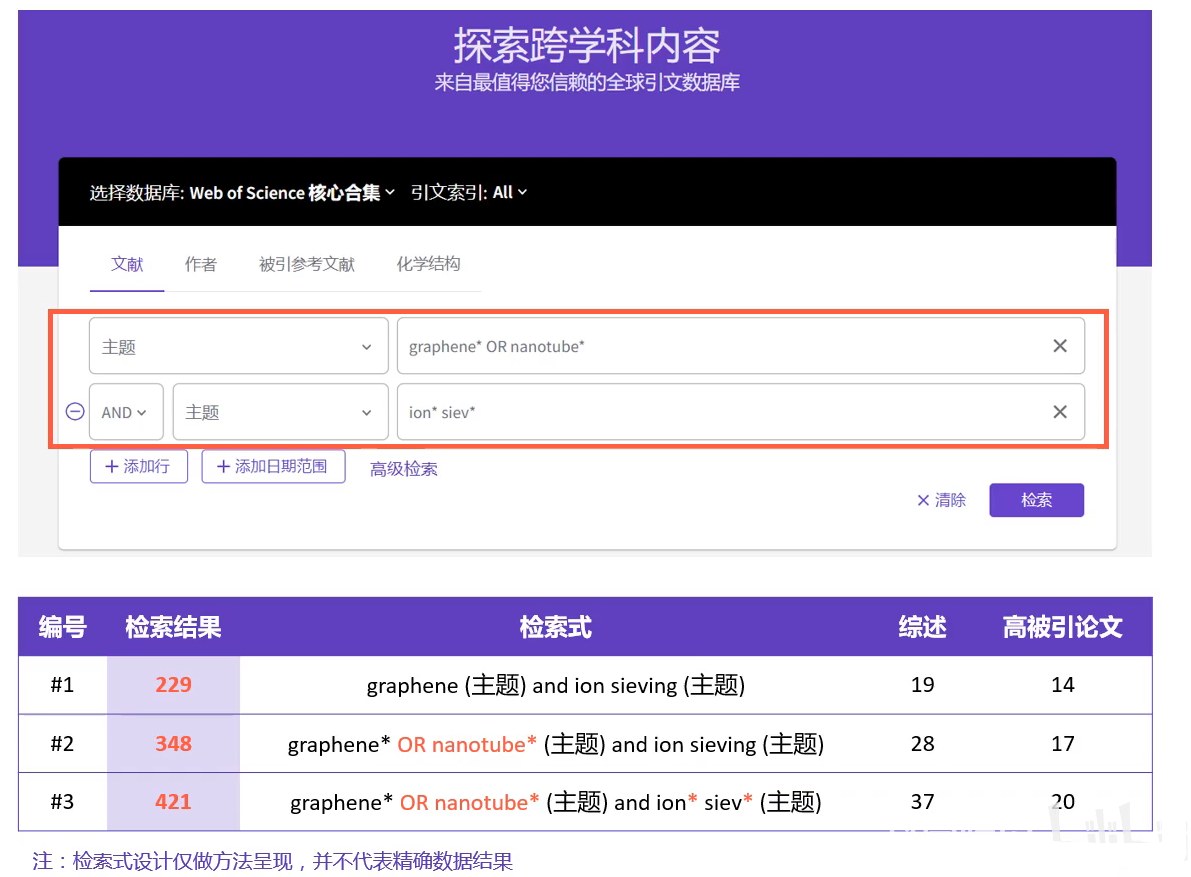This screenshot has height=877, width=1191.
Task: Add a date range with 添加日期范围
Action: click(x=273, y=466)
